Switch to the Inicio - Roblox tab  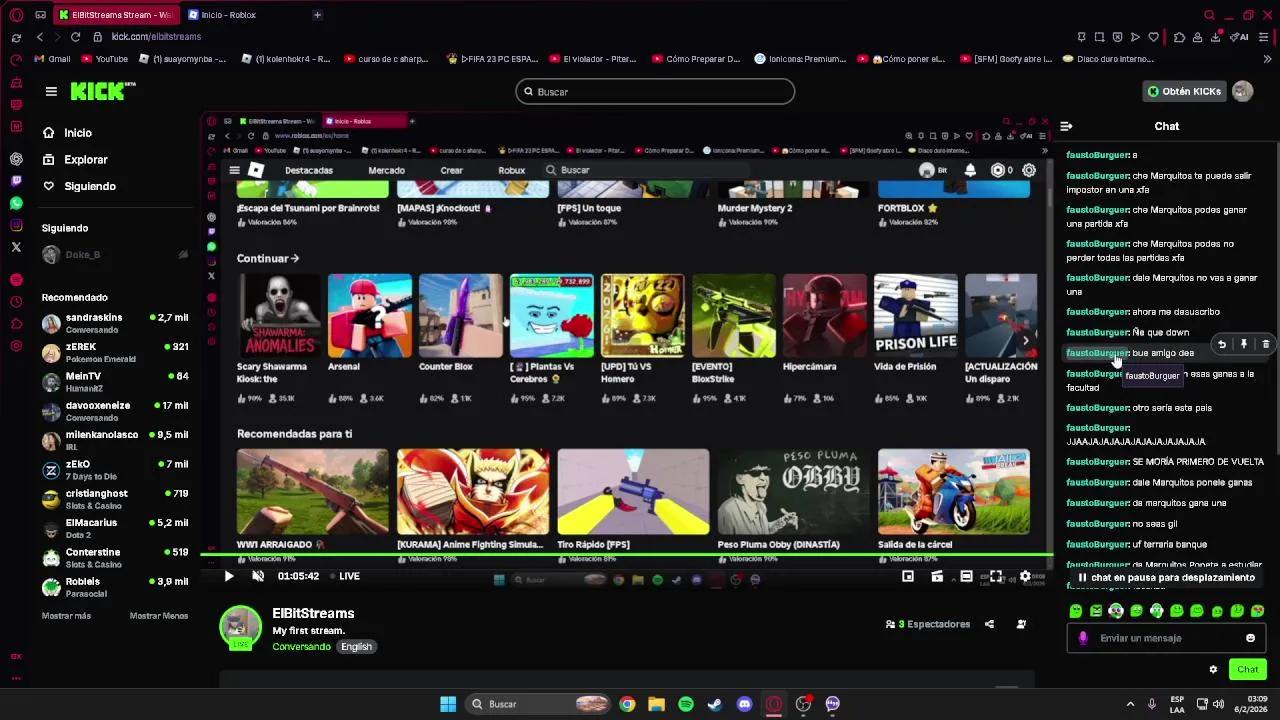(245, 15)
